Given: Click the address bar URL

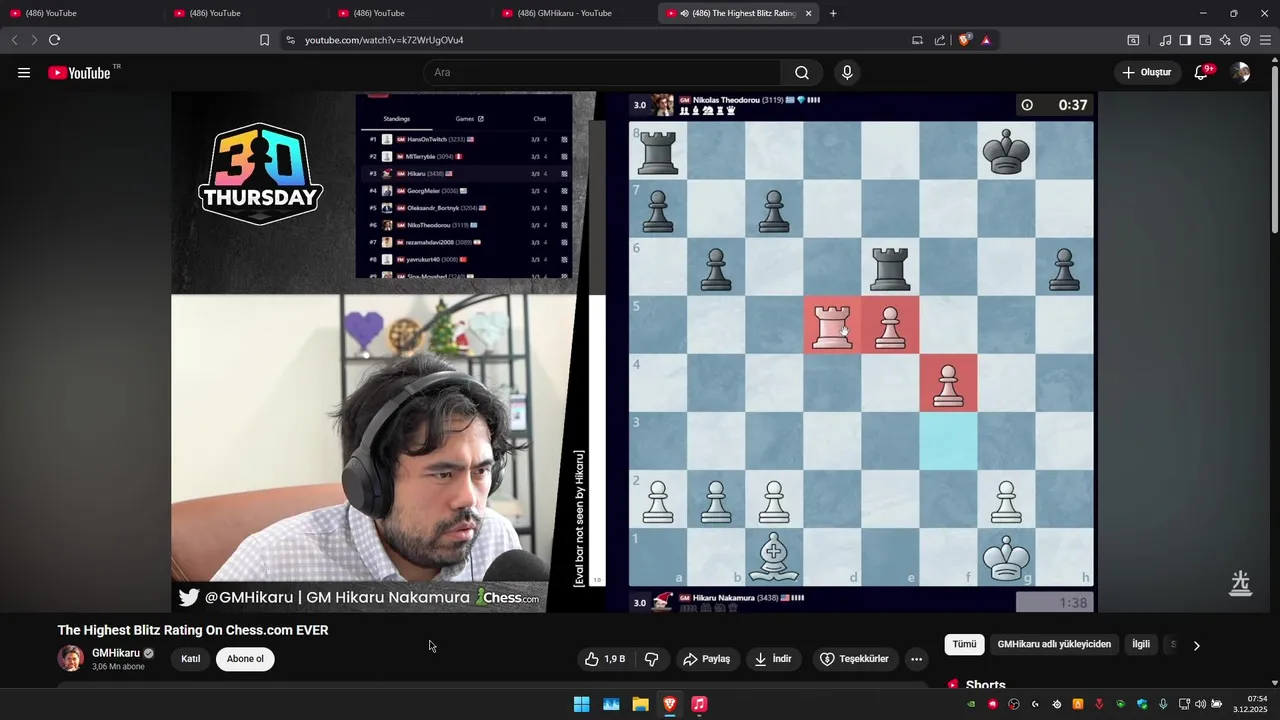Looking at the screenshot, I should point(384,40).
